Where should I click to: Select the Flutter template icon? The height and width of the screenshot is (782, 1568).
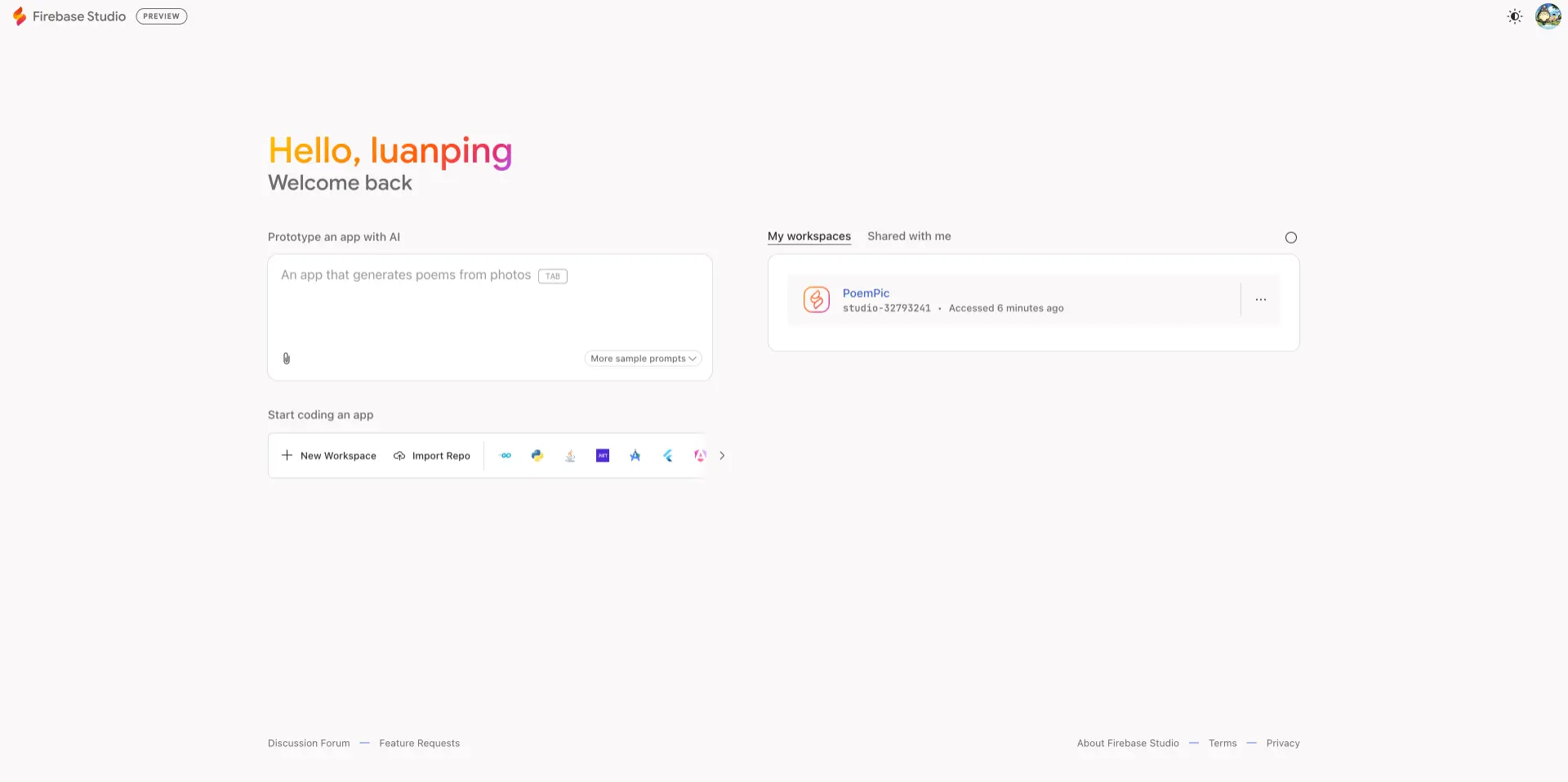click(x=668, y=455)
